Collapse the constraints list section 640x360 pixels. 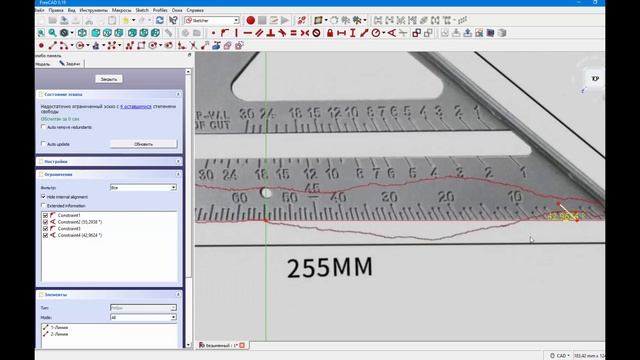(x=178, y=174)
